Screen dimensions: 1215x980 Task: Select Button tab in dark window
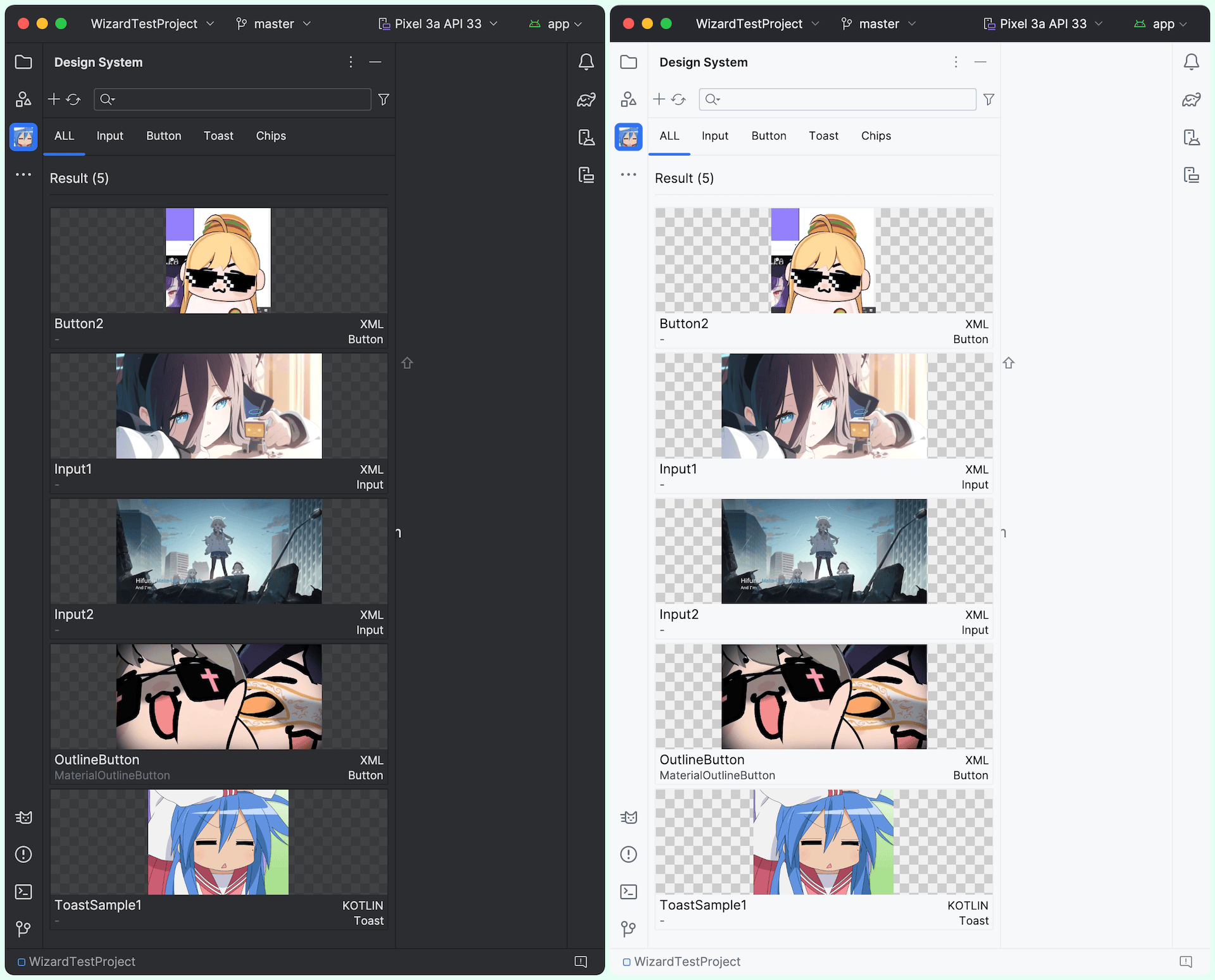tap(163, 136)
